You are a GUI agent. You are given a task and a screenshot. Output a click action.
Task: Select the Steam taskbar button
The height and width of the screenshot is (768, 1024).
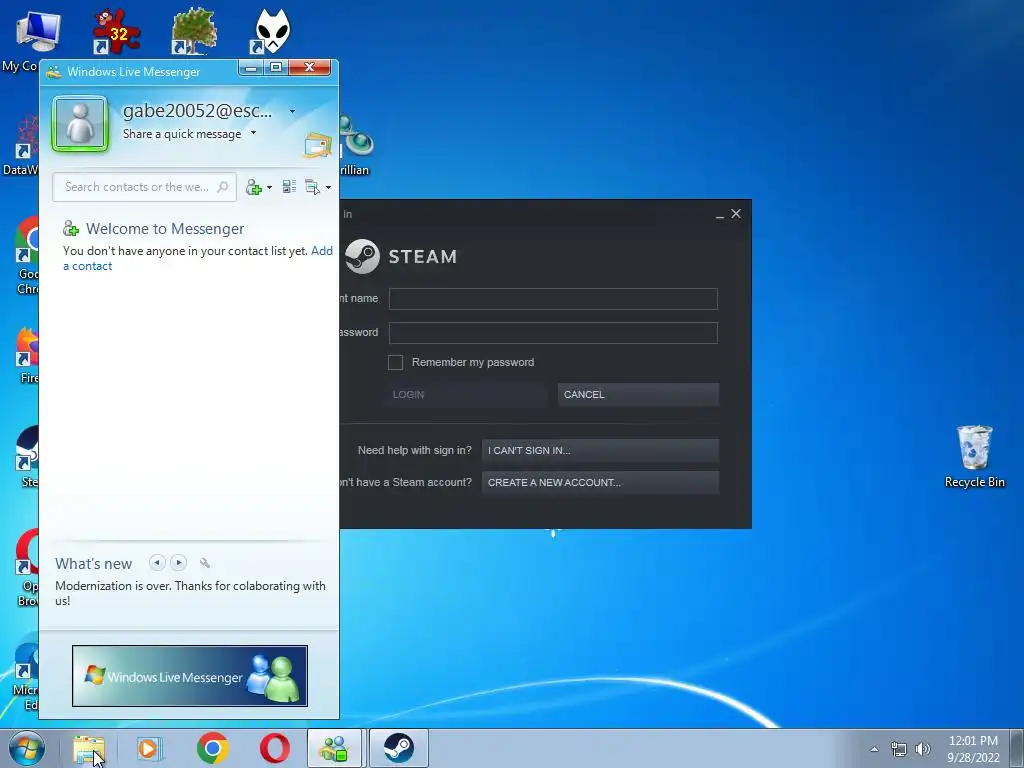[399, 748]
